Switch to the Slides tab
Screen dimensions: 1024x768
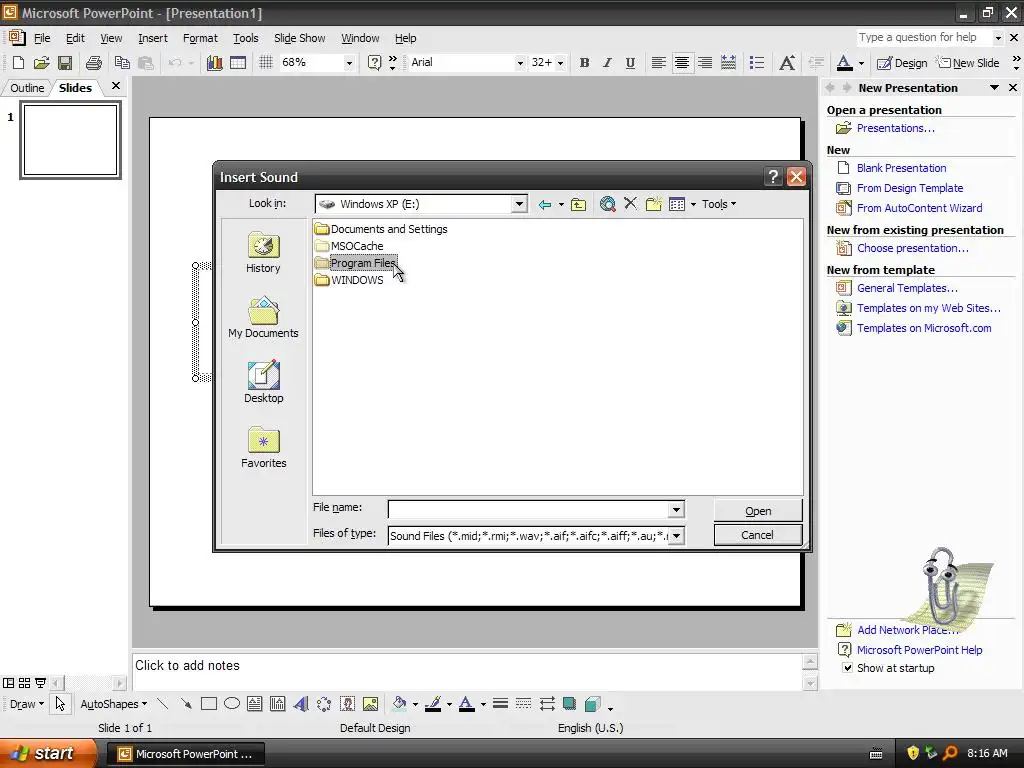pyautogui.click(x=75, y=88)
